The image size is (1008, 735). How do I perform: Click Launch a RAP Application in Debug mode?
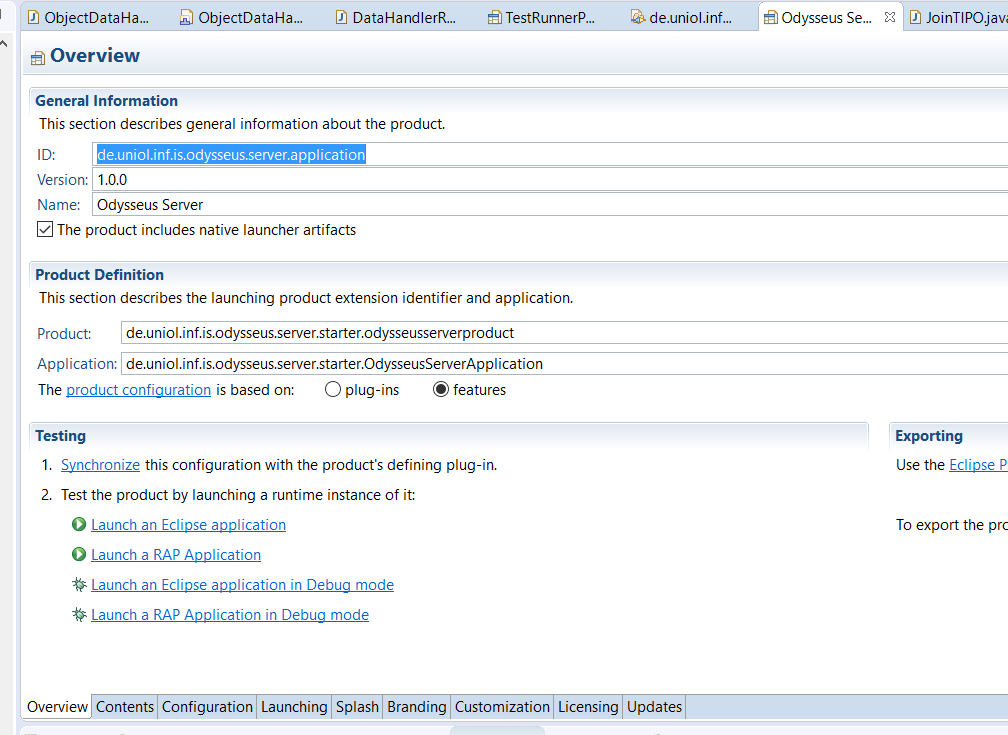pyautogui.click(x=230, y=615)
